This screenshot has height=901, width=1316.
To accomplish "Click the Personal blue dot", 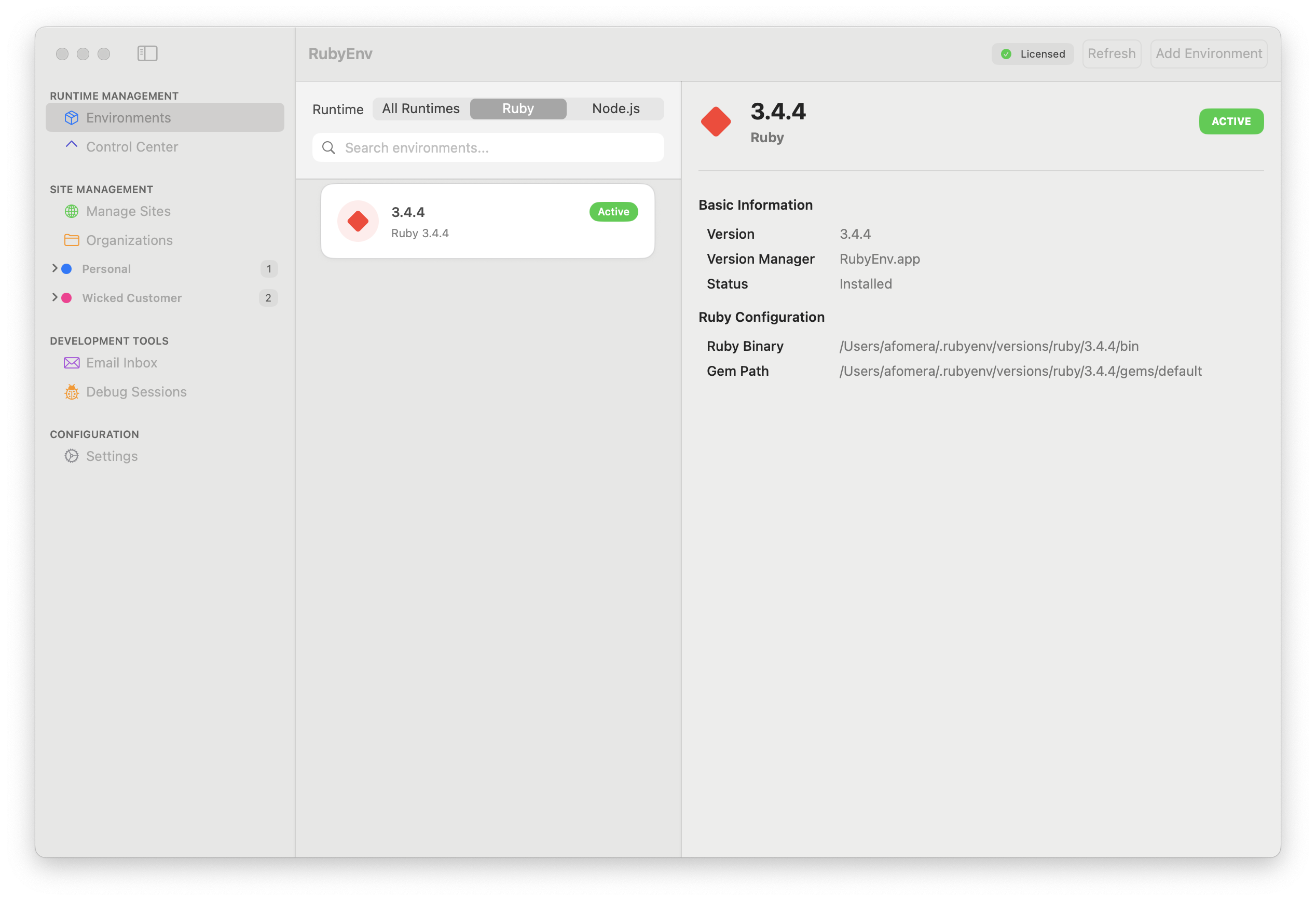I will pyautogui.click(x=66, y=269).
